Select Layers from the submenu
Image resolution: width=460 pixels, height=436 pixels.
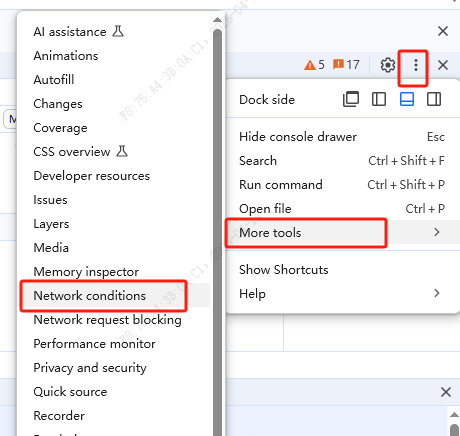tap(114, 224)
